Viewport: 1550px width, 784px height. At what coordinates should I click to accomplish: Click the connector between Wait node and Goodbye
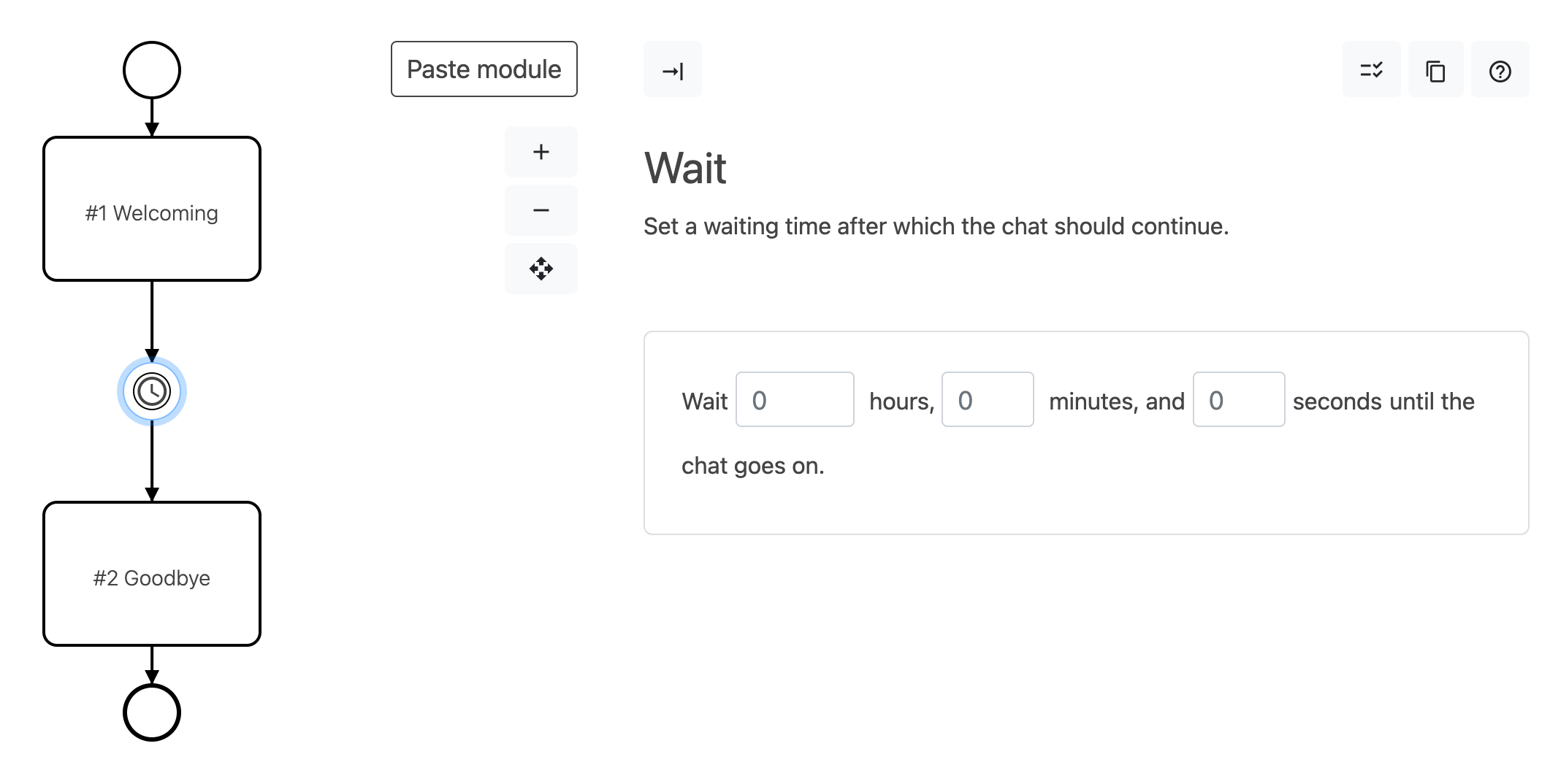[152, 460]
